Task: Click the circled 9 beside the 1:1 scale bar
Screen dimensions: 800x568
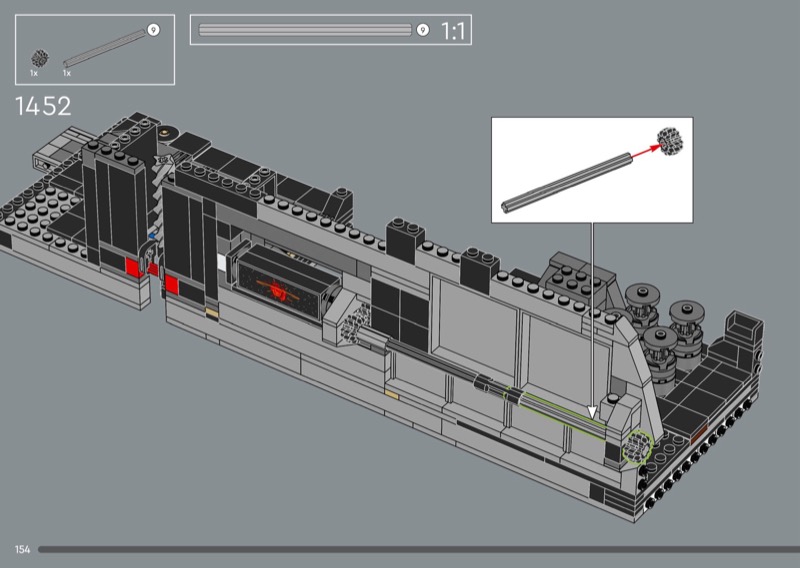Action: tap(422, 30)
